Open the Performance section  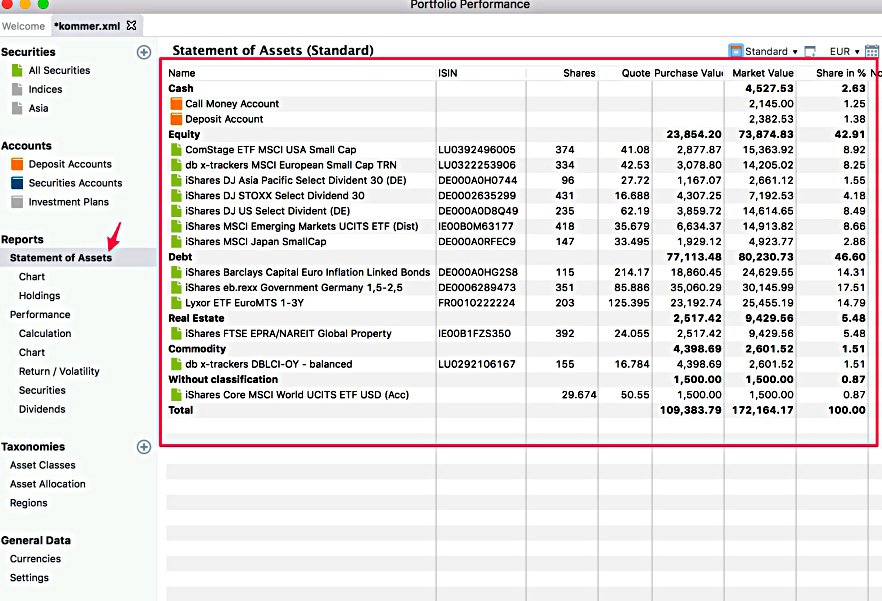pyautogui.click(x=40, y=315)
